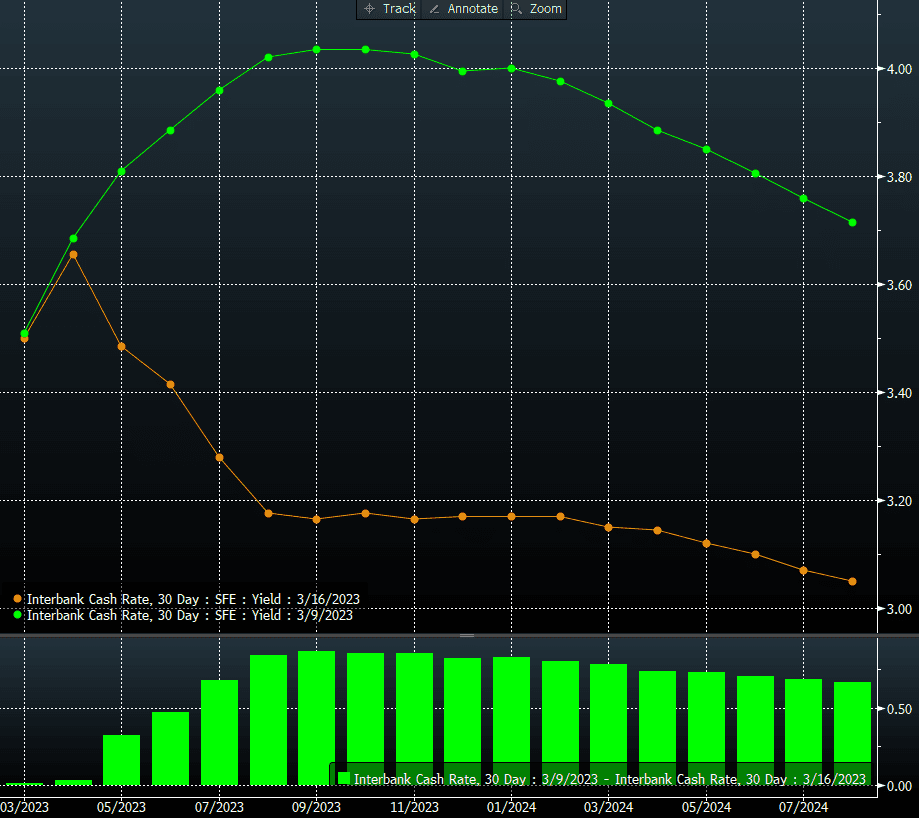This screenshot has width=919, height=818.
Task: Select the 3/9/2023 yield legend label
Action: pos(190,615)
